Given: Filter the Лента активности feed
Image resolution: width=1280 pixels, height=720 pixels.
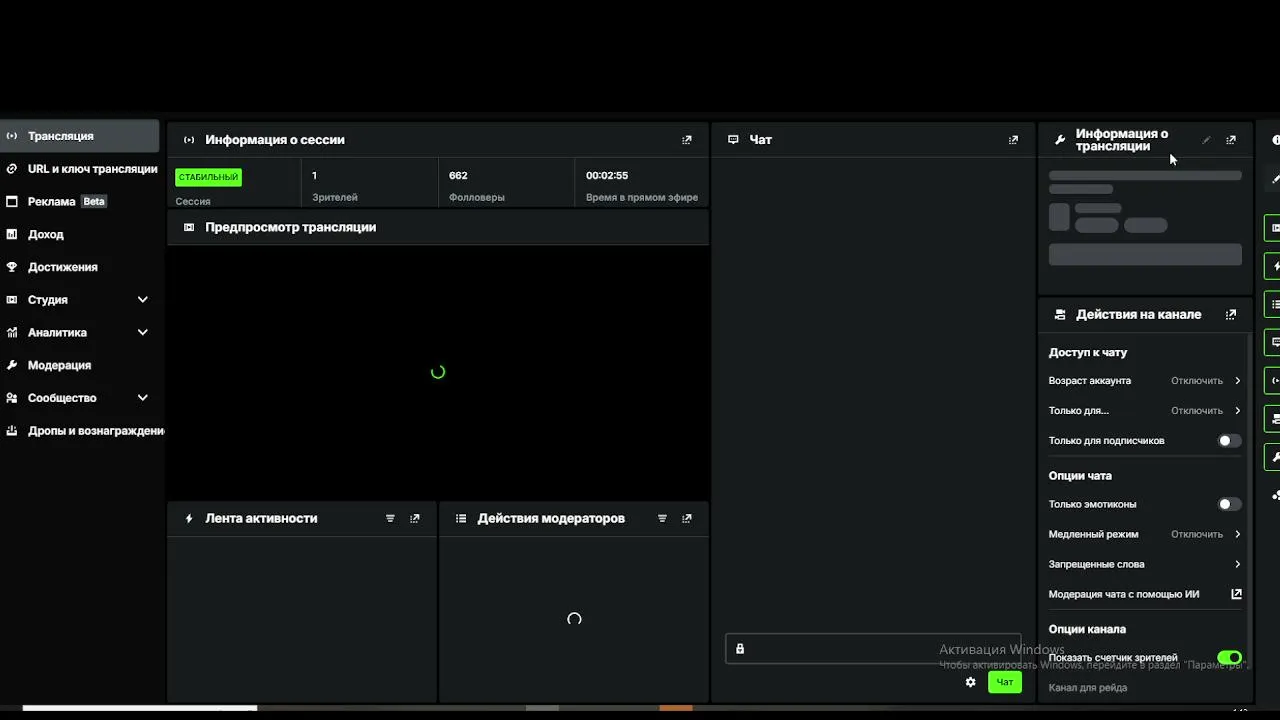Looking at the screenshot, I should point(390,518).
